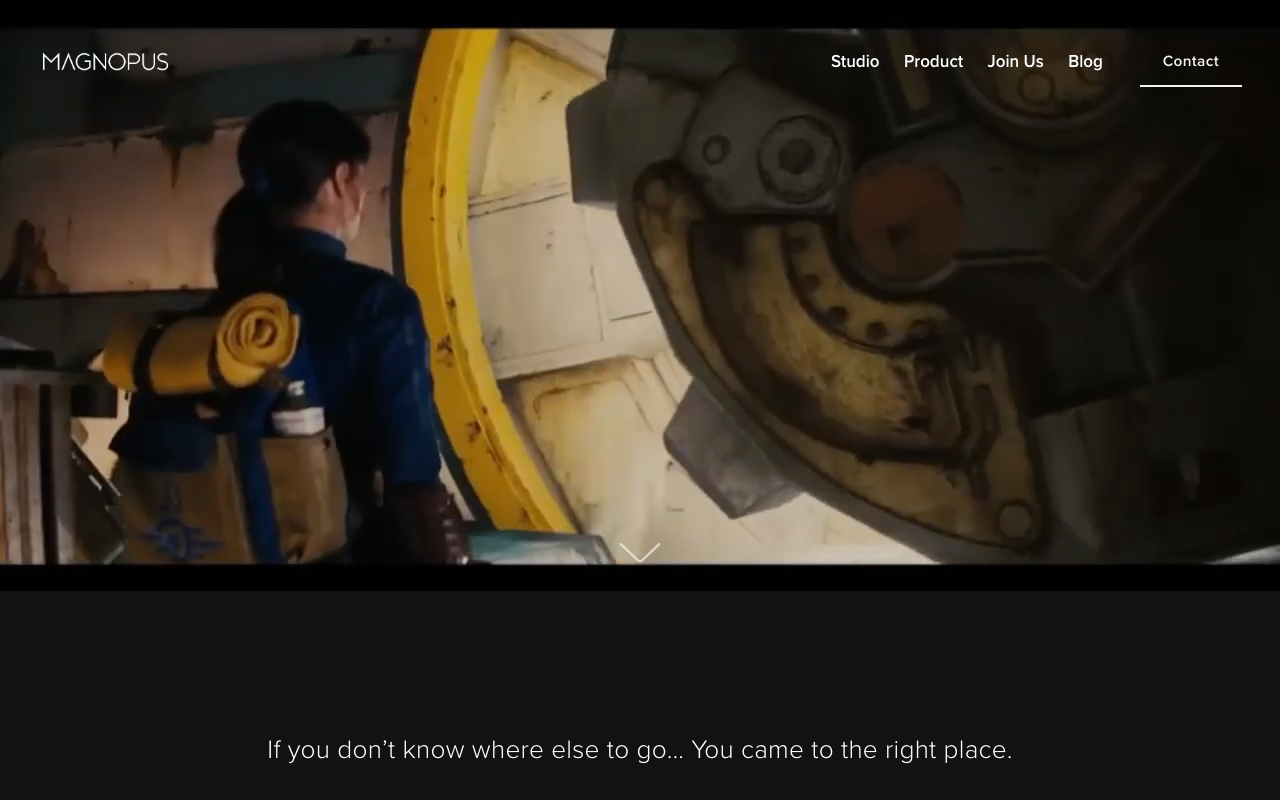This screenshot has width=1280, height=800.
Task: Click the phrase "You came to the right place"
Action: tap(850, 750)
